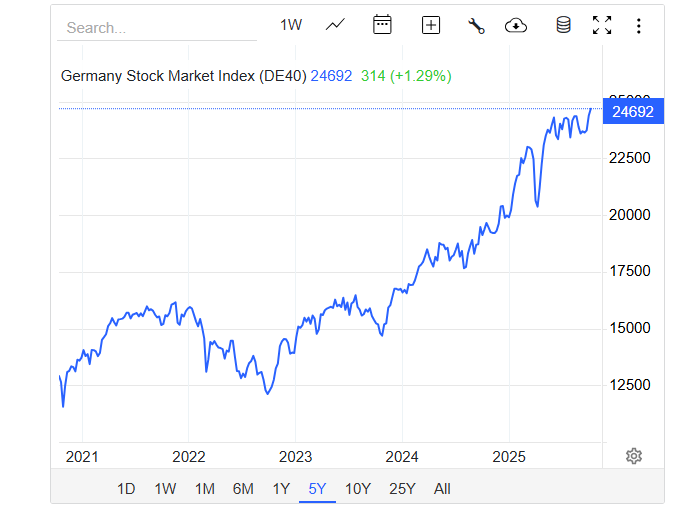Screen dimensions: 680x511
Task: Click the 24692 current price label
Action: click(x=632, y=112)
